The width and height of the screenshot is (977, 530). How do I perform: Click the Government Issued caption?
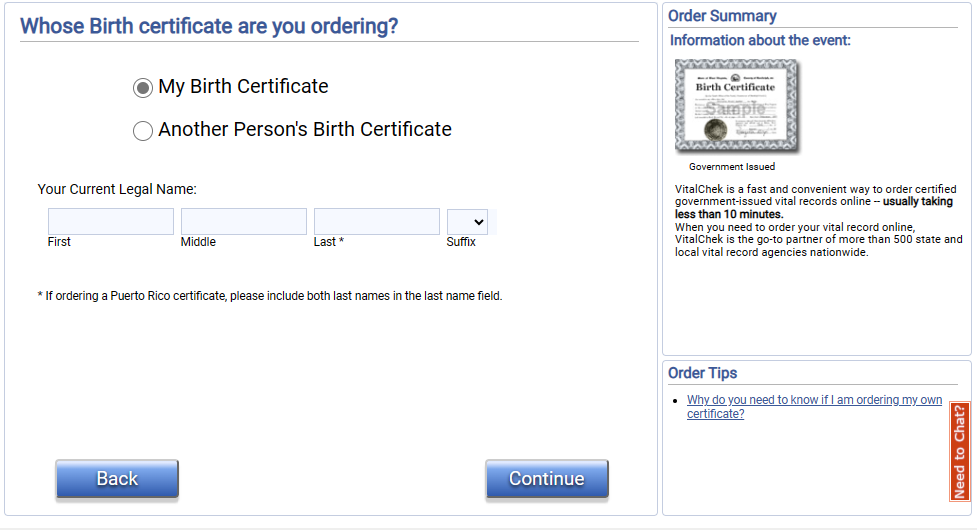point(732,167)
